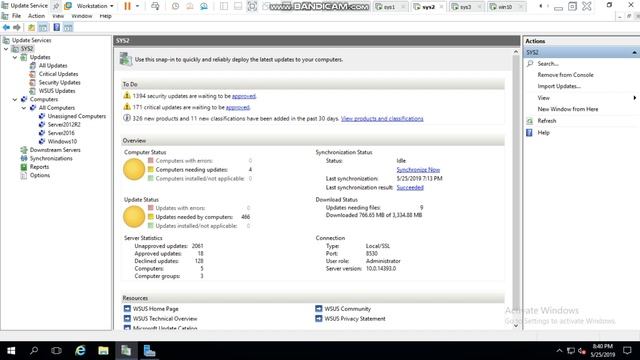Switch to the sys1 VM tab
640x360 pixels.
pyautogui.click(x=390, y=7)
